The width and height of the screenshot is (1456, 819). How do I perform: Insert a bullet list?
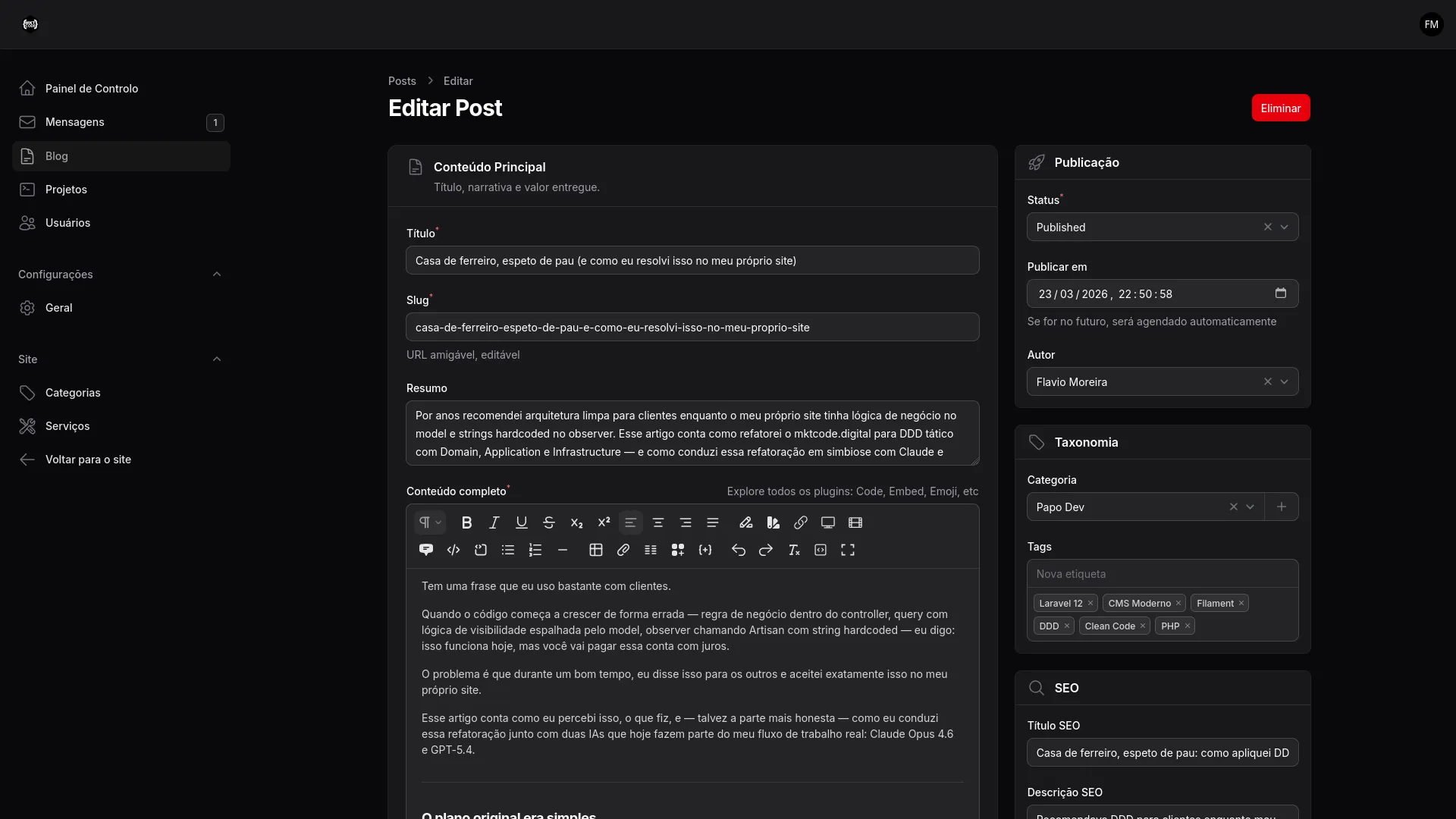coord(508,550)
